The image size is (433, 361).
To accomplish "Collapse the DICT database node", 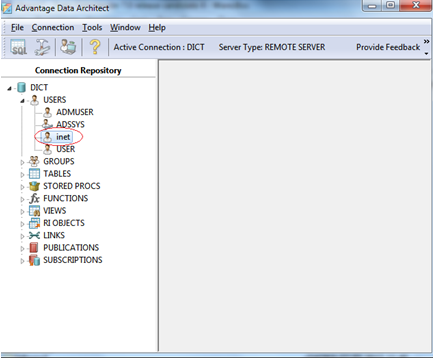I will tap(9, 88).
